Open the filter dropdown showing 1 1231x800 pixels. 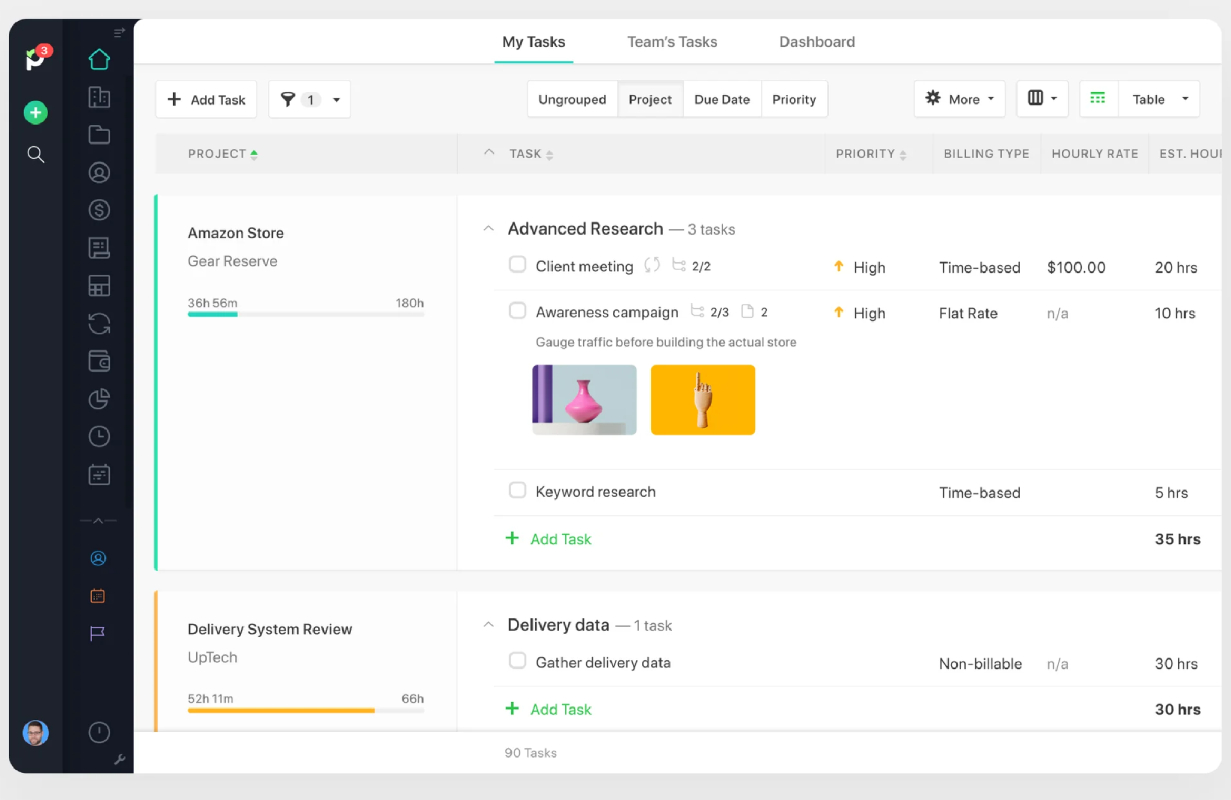click(x=310, y=99)
